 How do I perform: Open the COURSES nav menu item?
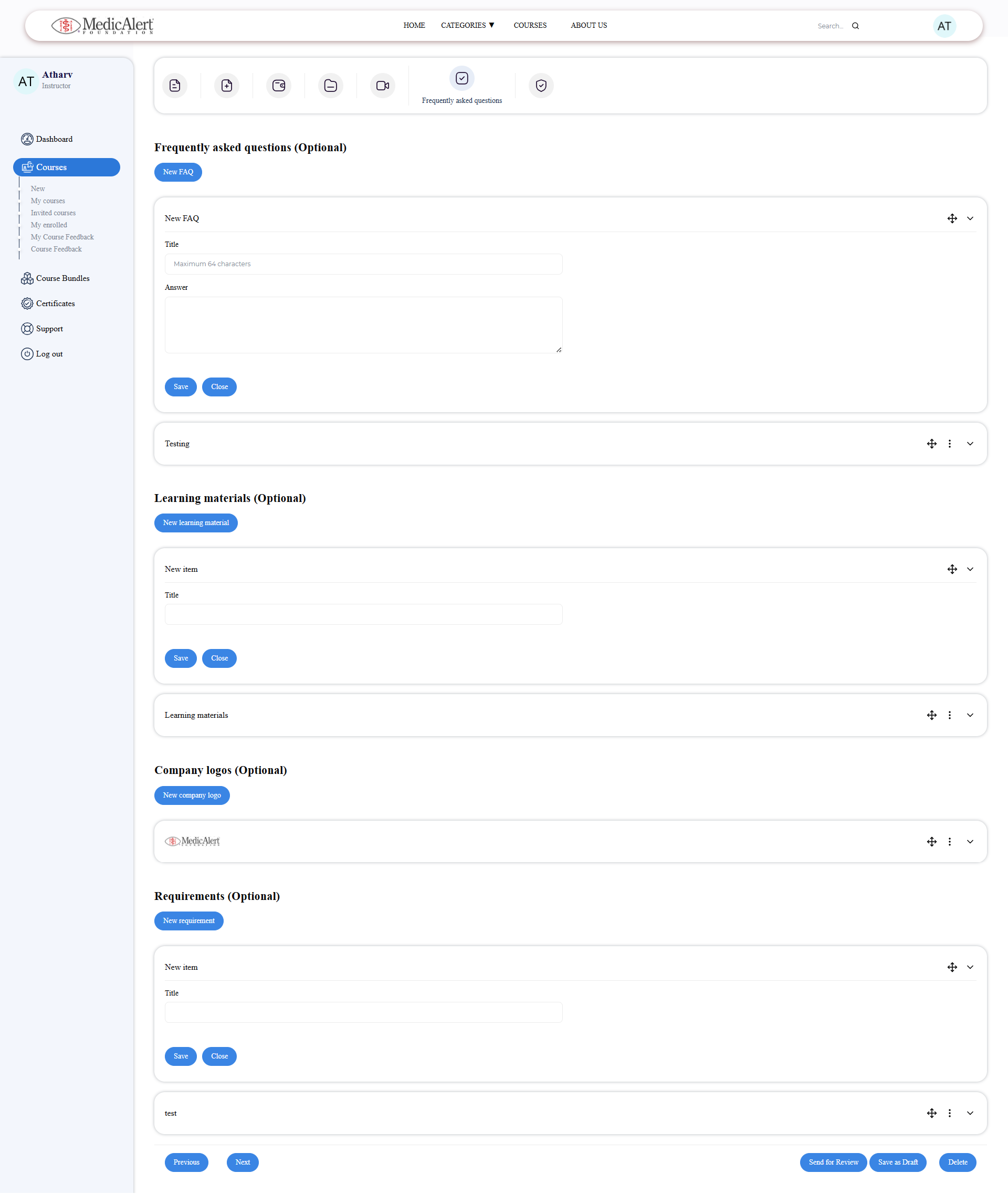coord(530,25)
